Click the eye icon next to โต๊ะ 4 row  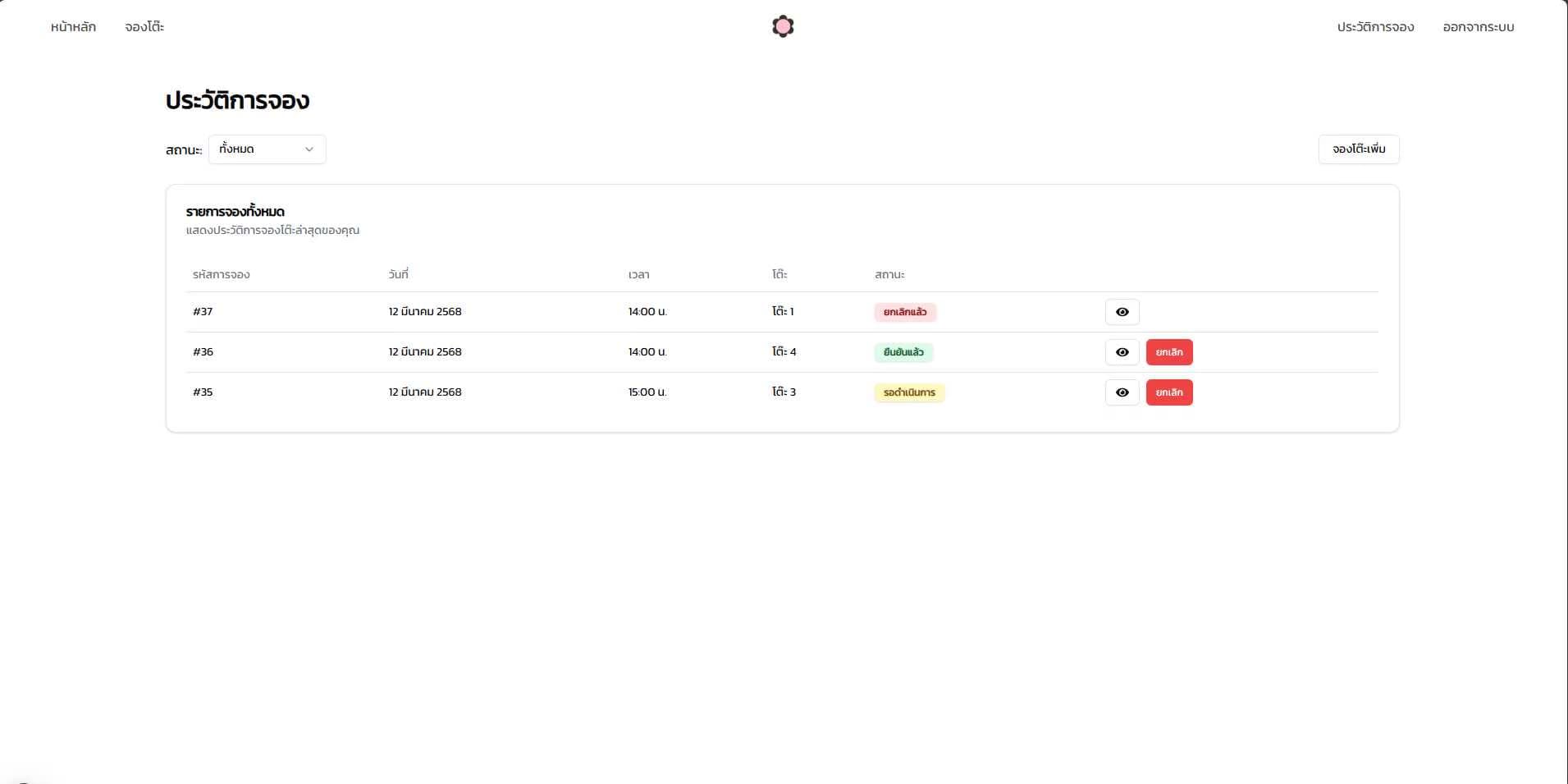click(1122, 351)
